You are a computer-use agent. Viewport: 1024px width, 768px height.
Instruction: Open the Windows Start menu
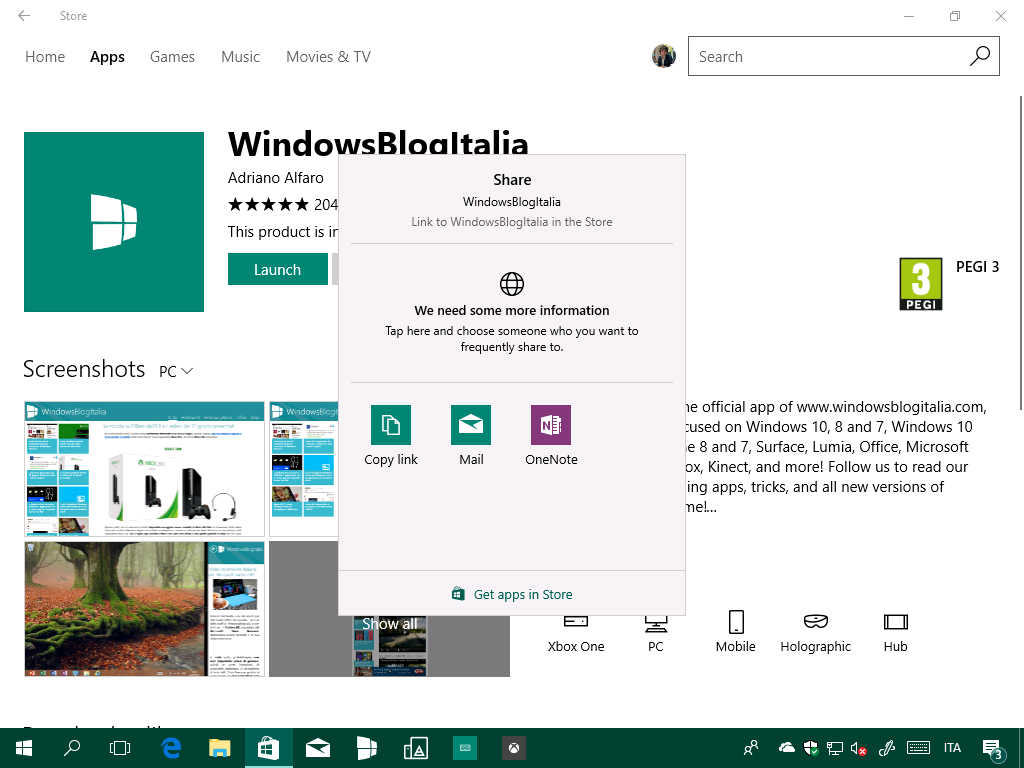pos(24,748)
